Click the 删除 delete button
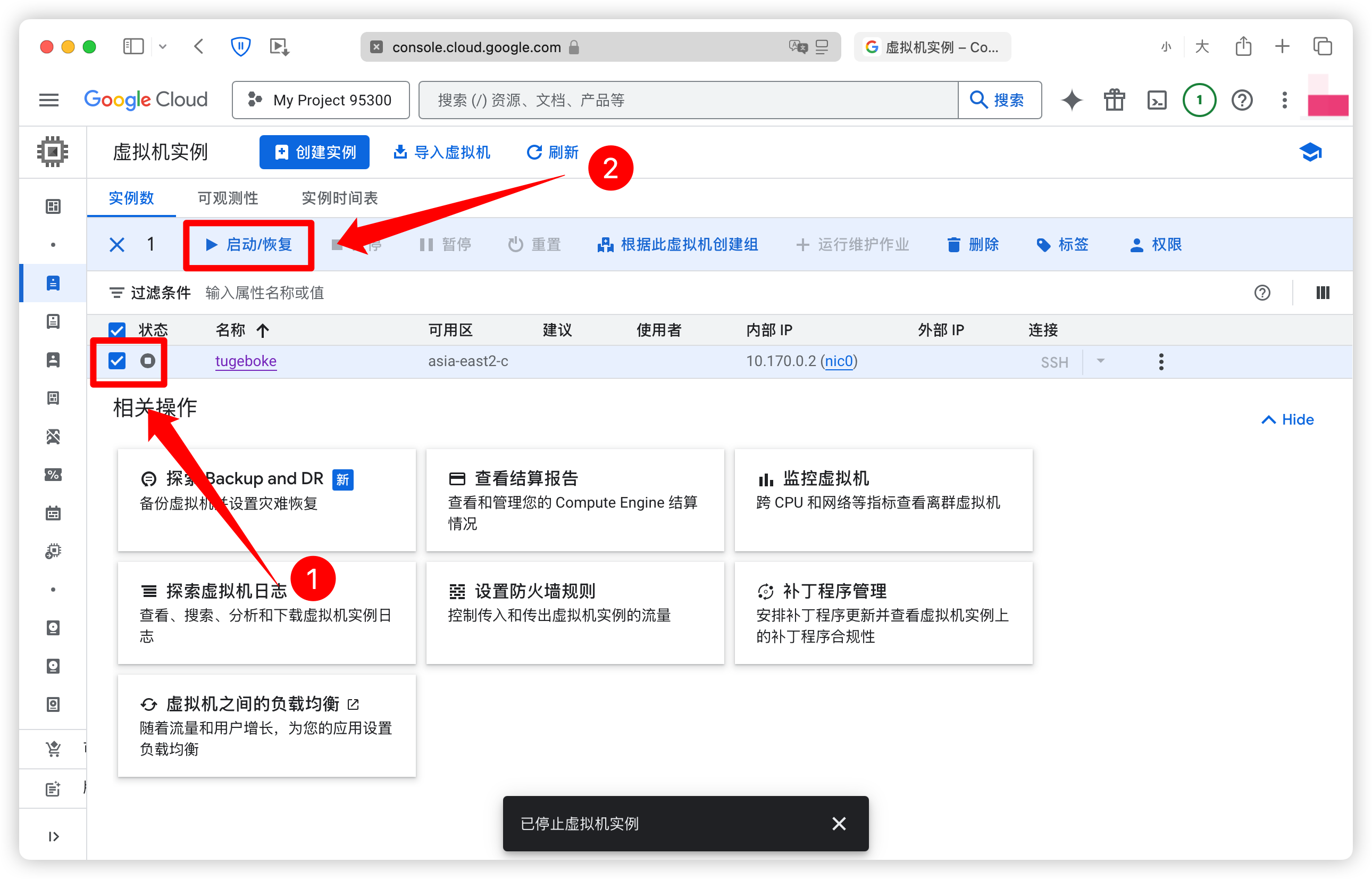This screenshot has width=1372, height=879. pyautogui.click(x=973, y=245)
